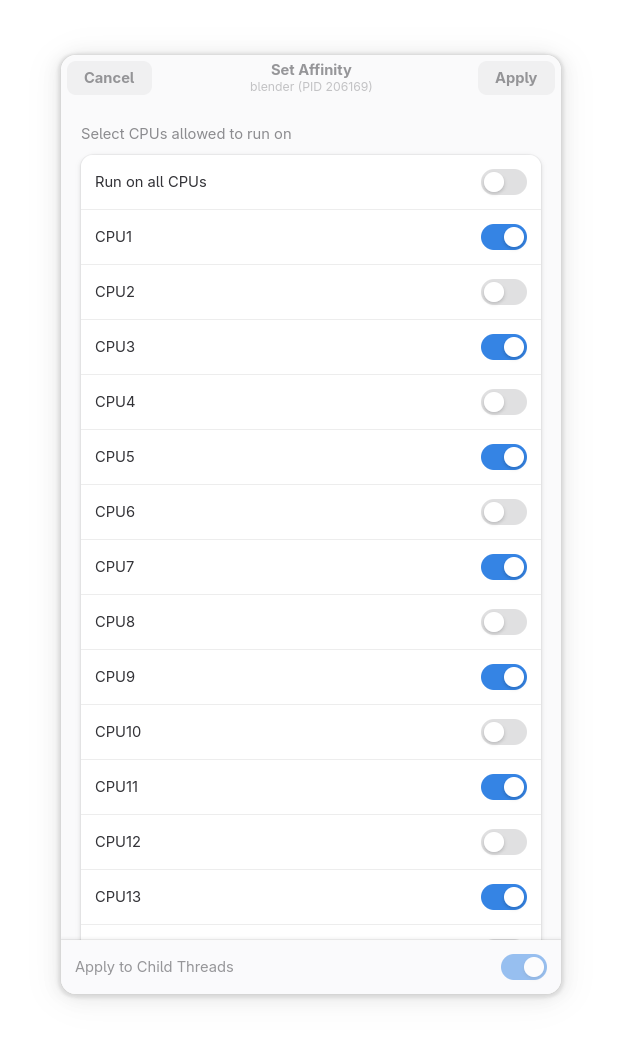Viewport: 622px width, 1061px height.
Task: Turn off the CPU9 switch
Action: pyautogui.click(x=503, y=677)
